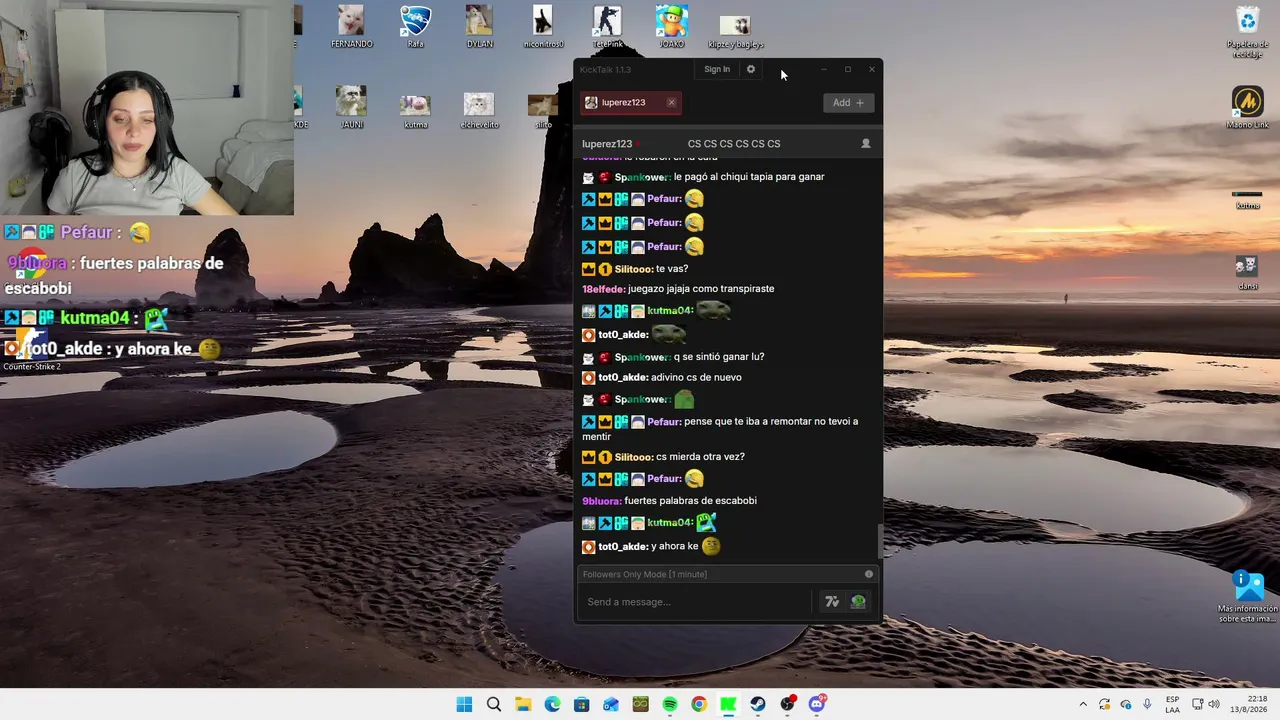Open Google Chrome from taskbar
The width and height of the screenshot is (1280, 720).
pos(699,704)
